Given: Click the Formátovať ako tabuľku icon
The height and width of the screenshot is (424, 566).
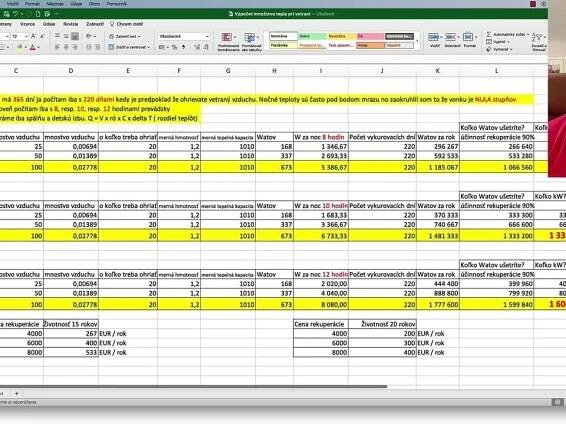Looking at the screenshot, I should coord(249,37).
